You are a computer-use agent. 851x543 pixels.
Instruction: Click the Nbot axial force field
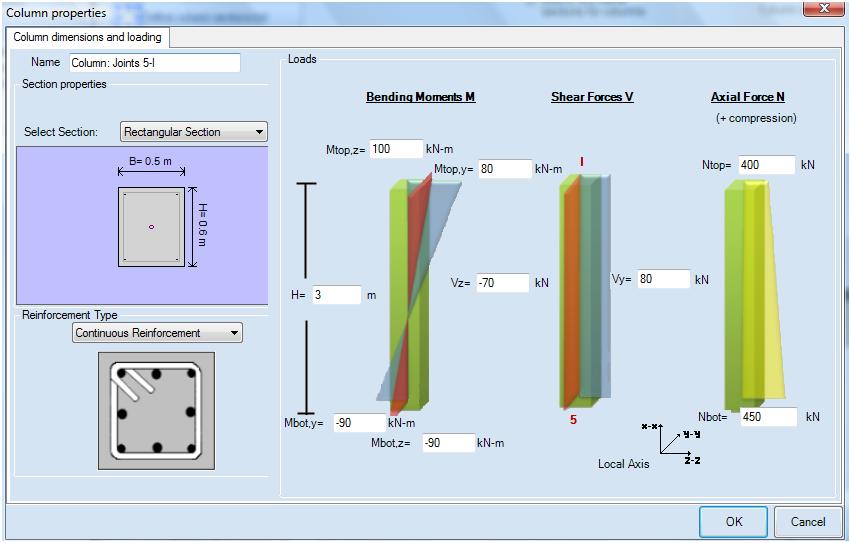(768, 417)
